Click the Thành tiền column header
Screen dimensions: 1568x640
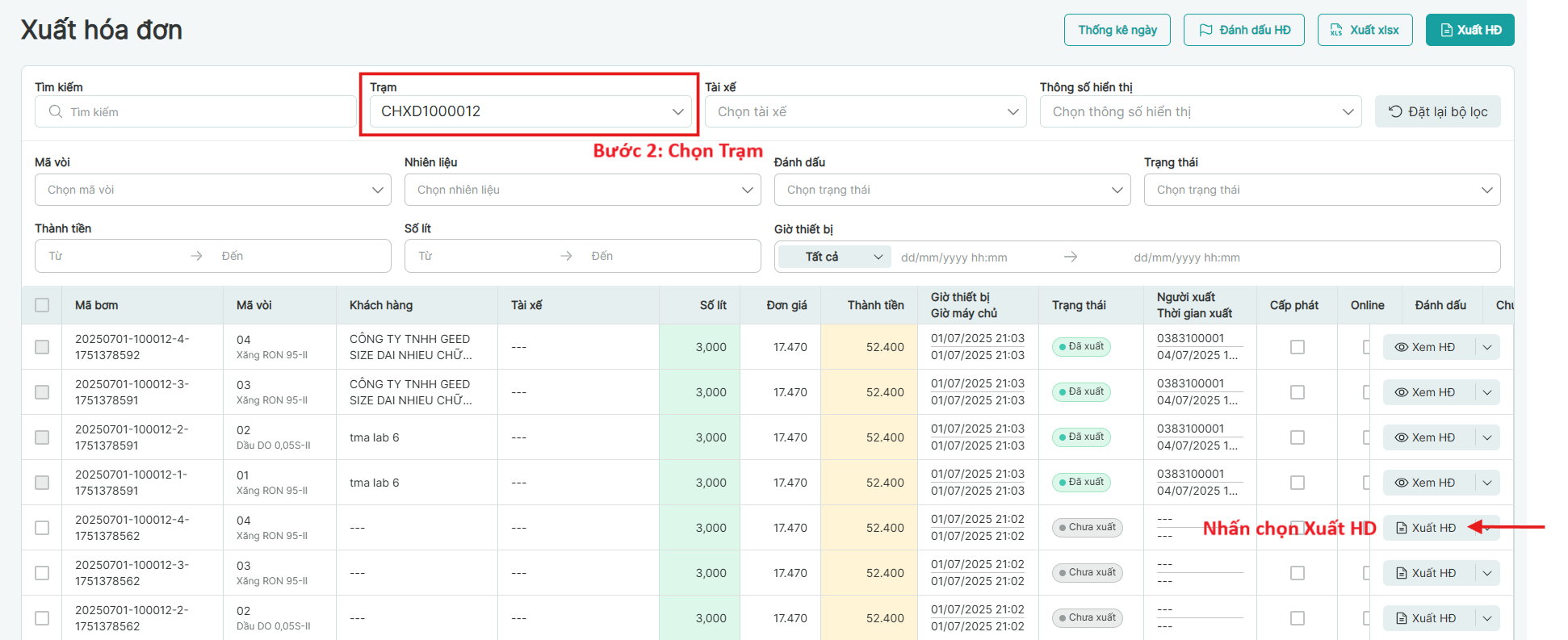875,305
